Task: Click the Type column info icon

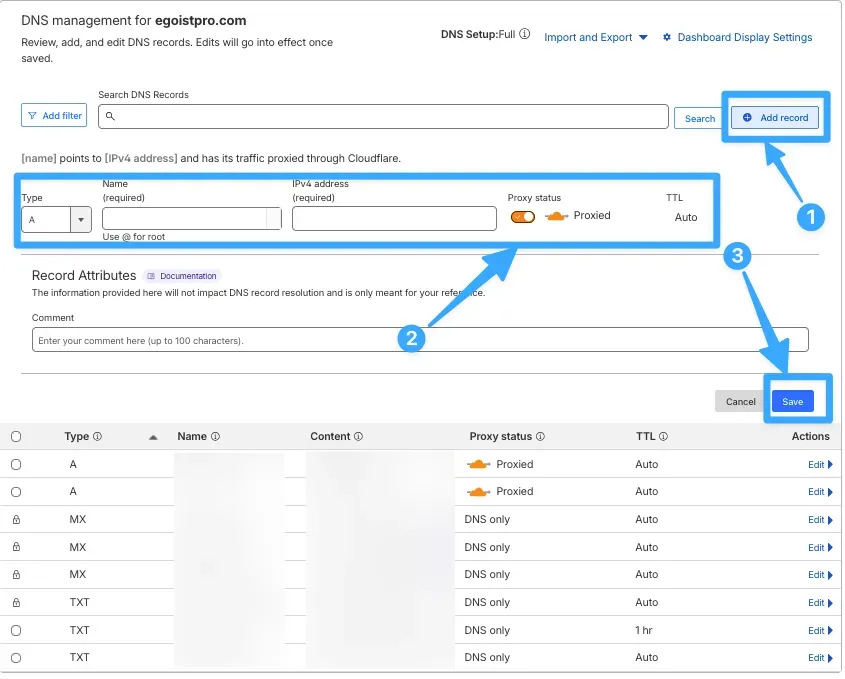Action: 98,437
